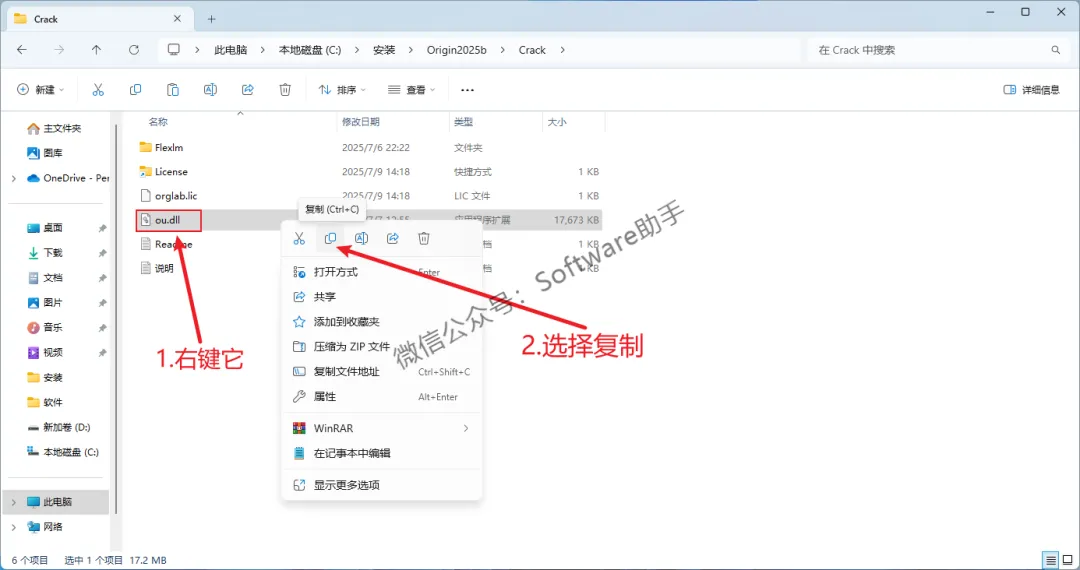Click the computer icon in the address bar
This screenshot has width=1080, height=570.
[174, 50]
